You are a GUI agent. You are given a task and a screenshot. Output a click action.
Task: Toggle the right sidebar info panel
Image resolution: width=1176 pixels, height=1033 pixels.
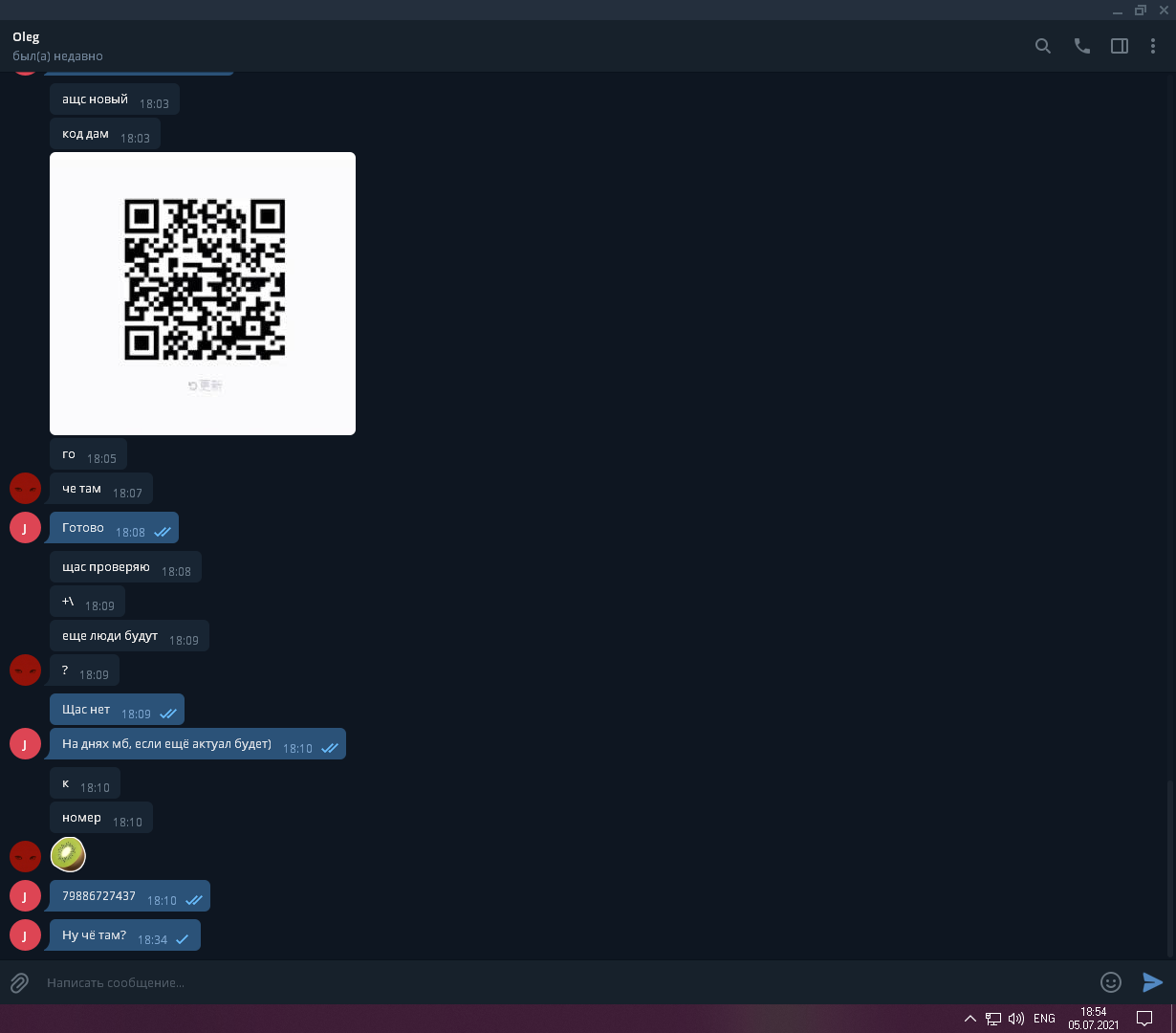pos(1119,46)
